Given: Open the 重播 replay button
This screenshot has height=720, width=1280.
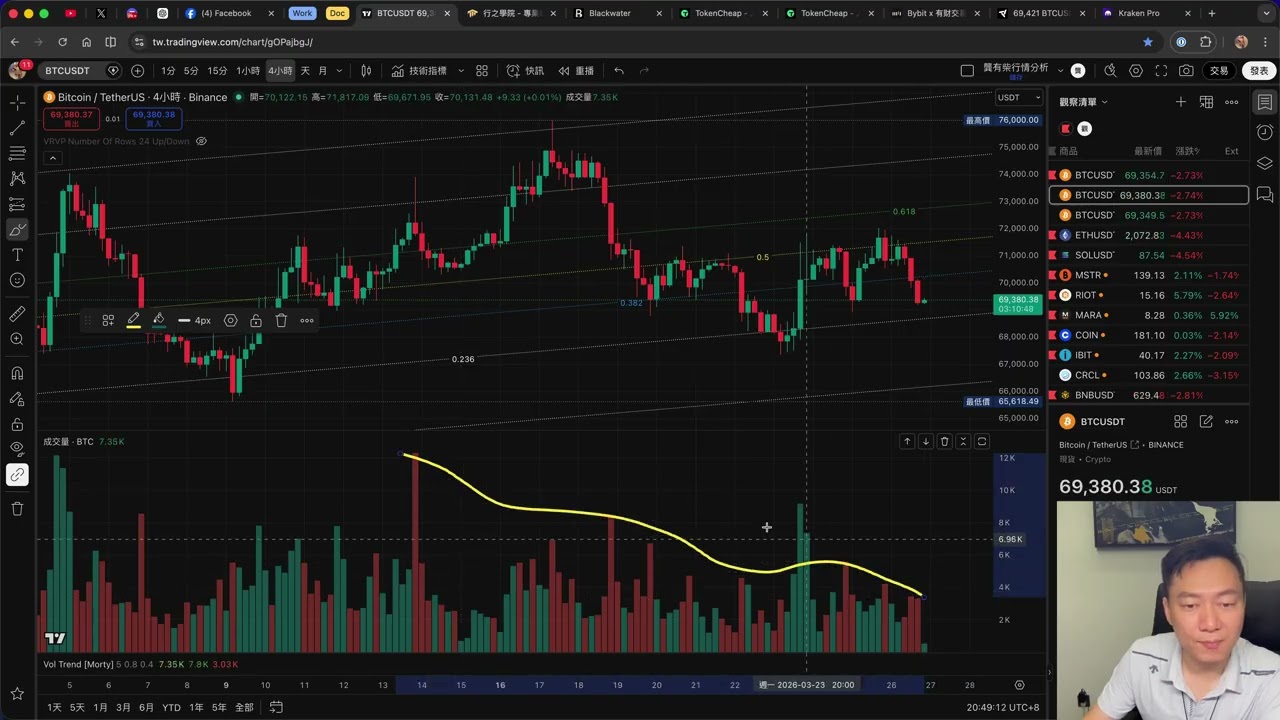Looking at the screenshot, I should tap(576, 71).
